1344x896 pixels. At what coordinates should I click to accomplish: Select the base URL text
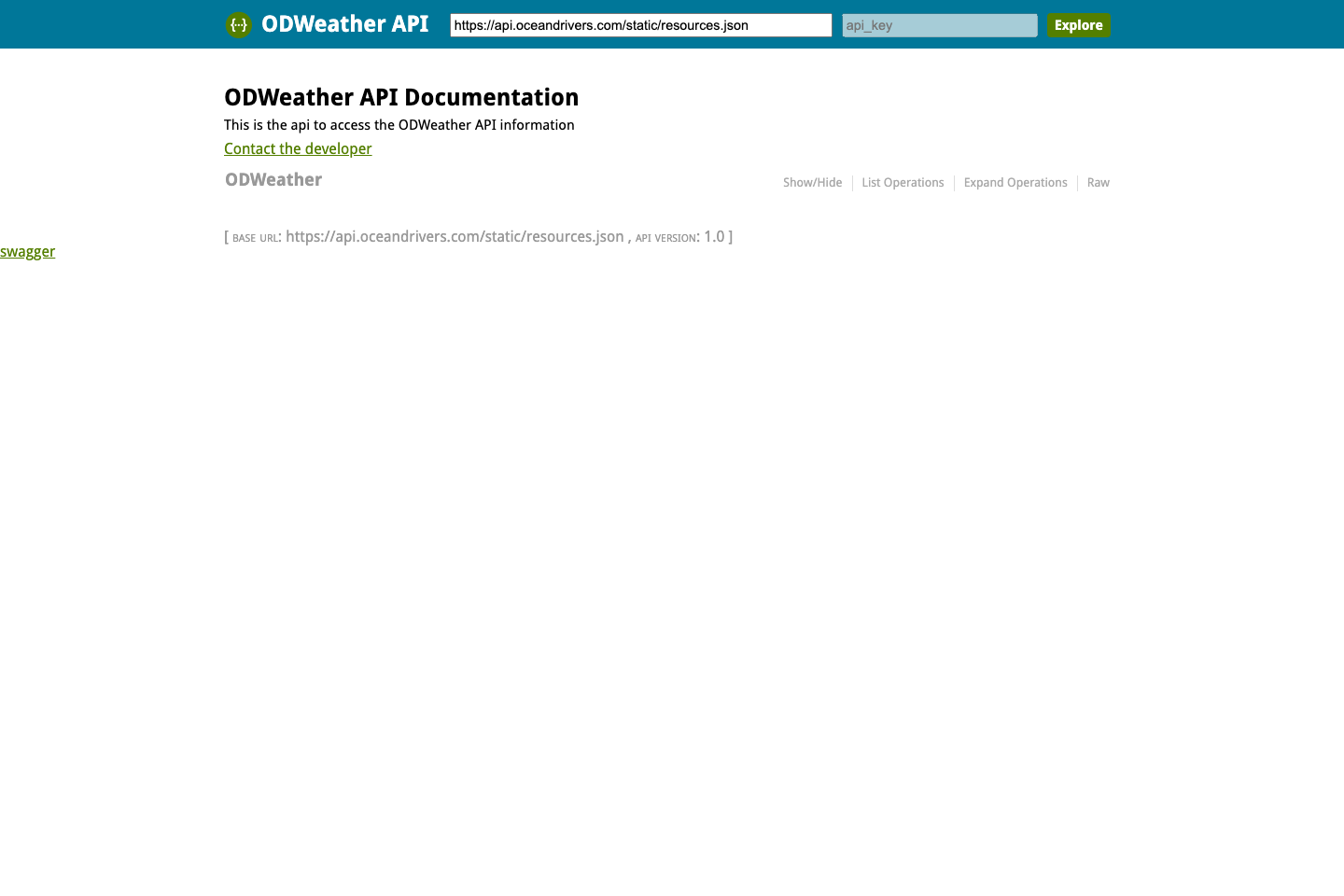(x=455, y=236)
